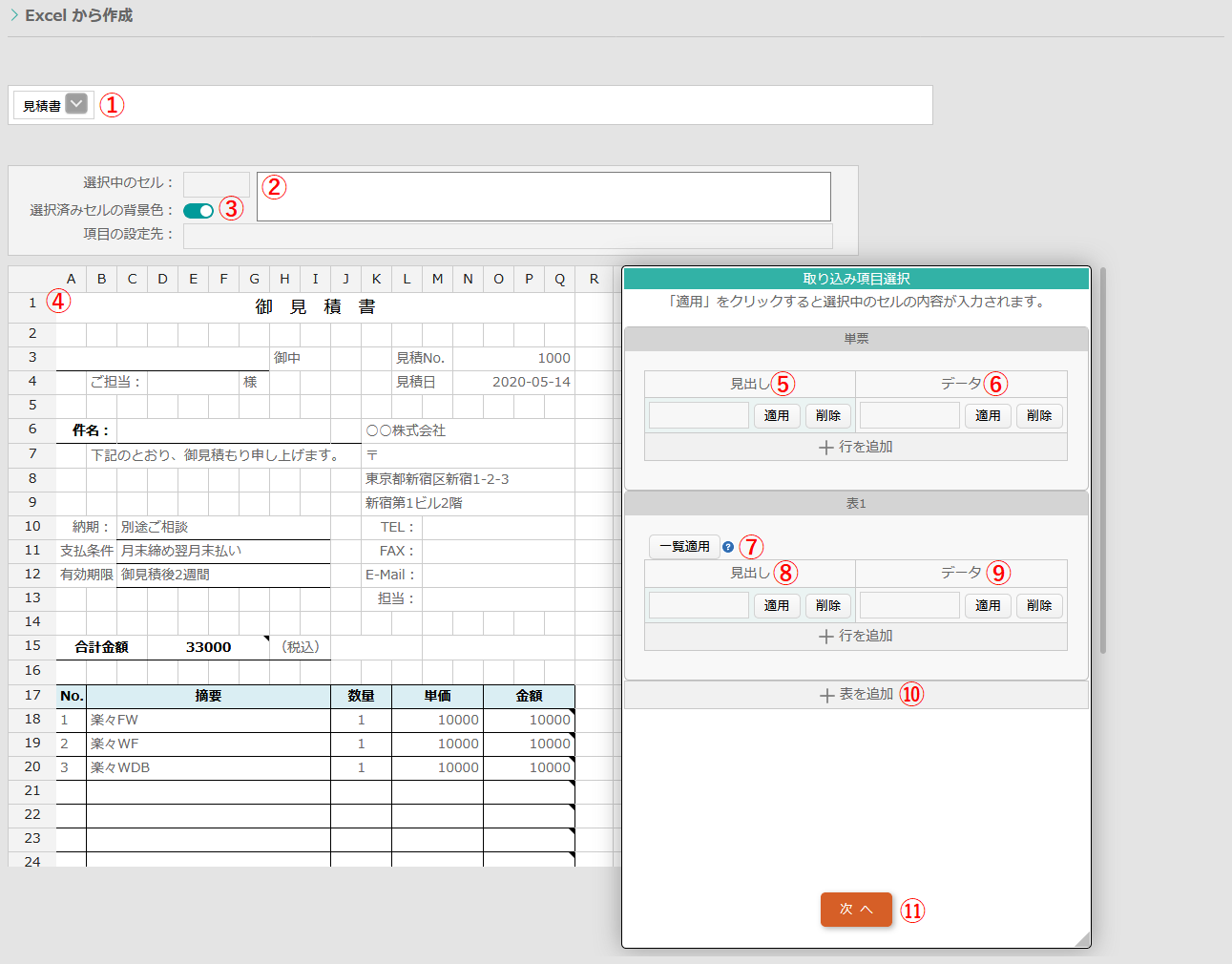This screenshot has height=964, width=1232.
Task: Click the help icon beside 一覧適用
Action: pos(728,547)
